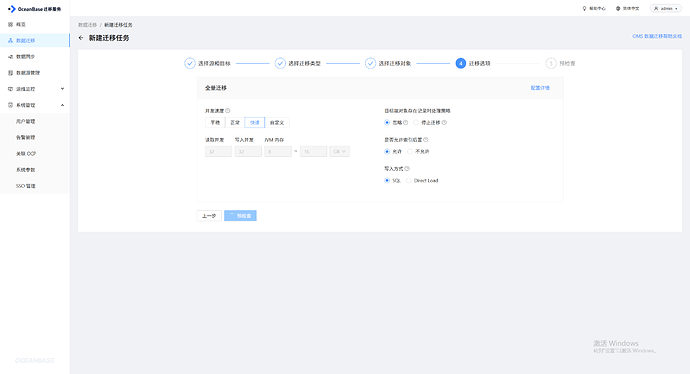The height and width of the screenshot is (374, 690).
Task: Click the 数据迁移 breadcrumb link
Action: point(88,25)
